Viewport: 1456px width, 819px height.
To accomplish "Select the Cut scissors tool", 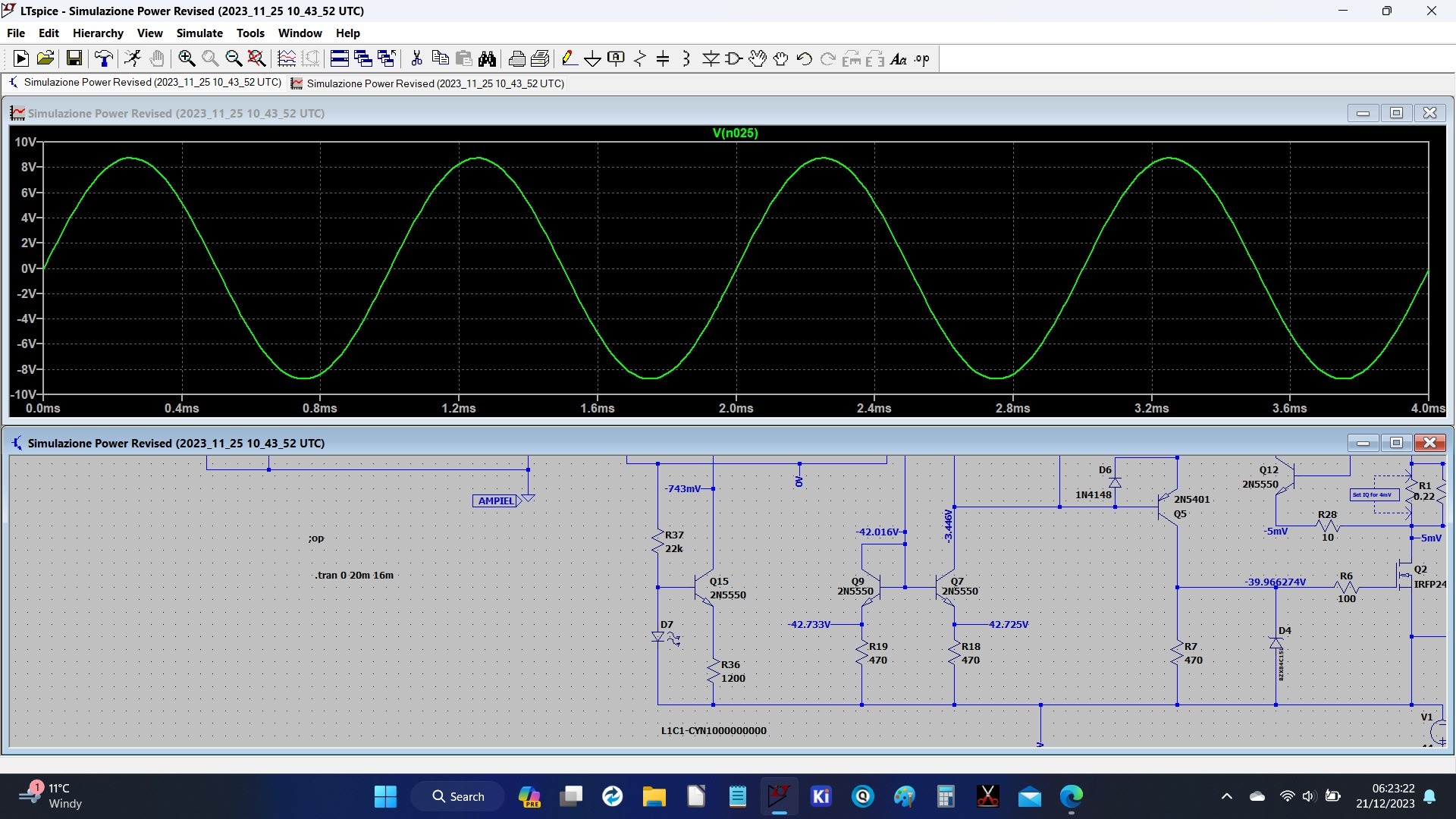I will (416, 58).
